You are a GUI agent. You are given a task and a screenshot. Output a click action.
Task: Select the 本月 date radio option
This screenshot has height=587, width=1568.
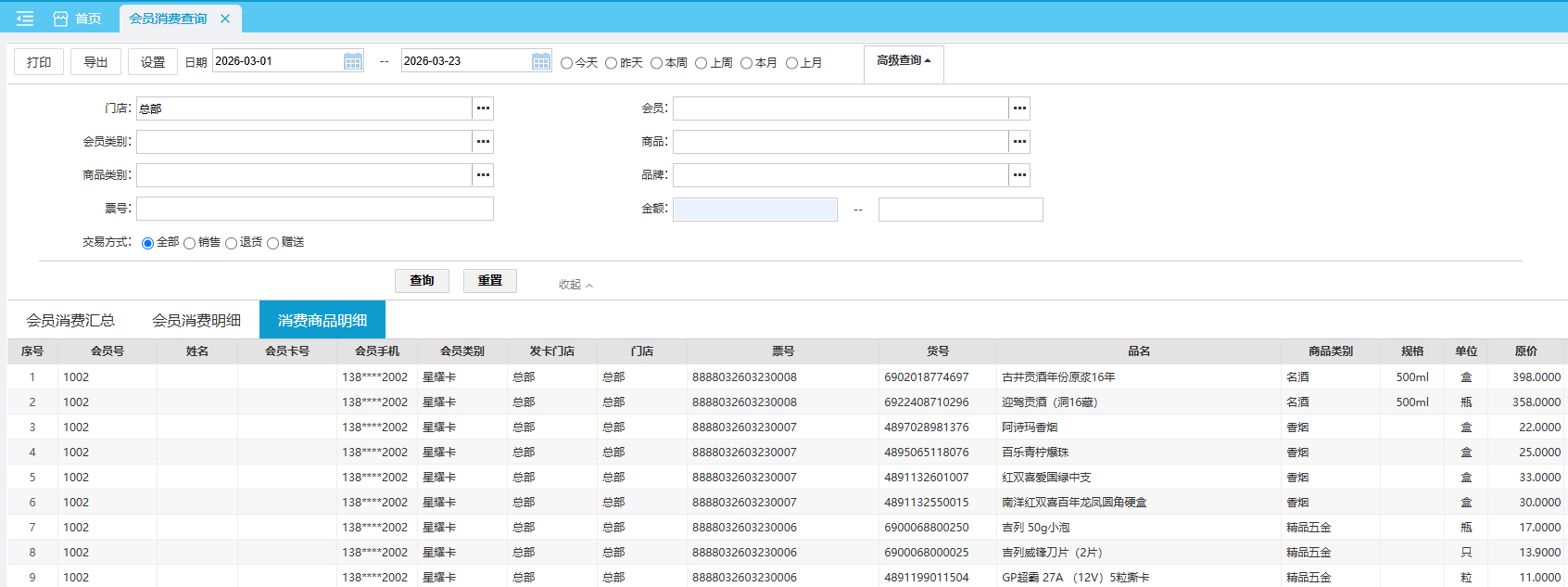point(746,63)
